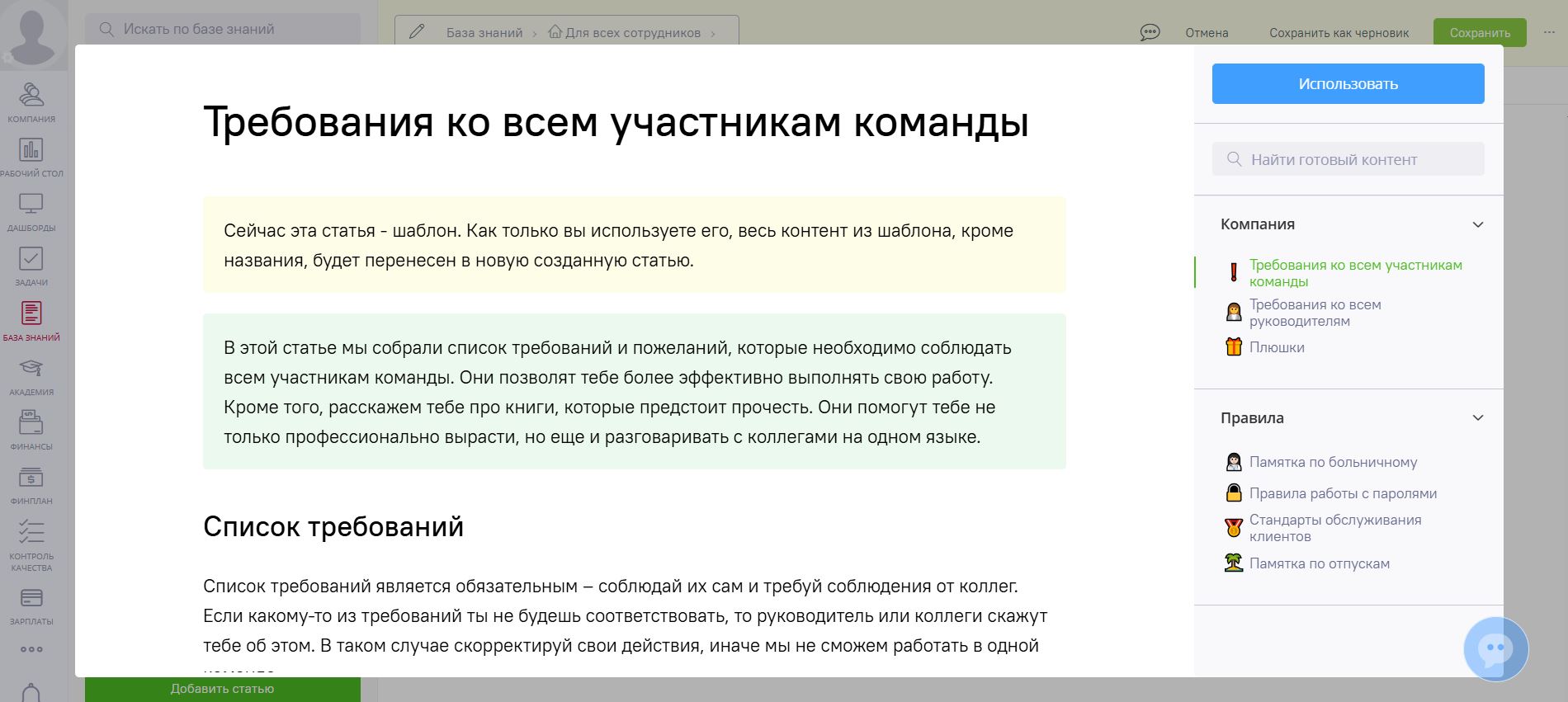Click the palm tree icon beside Памятка по отпускам
Viewport: 1568px width, 702px height.
coord(1234,563)
